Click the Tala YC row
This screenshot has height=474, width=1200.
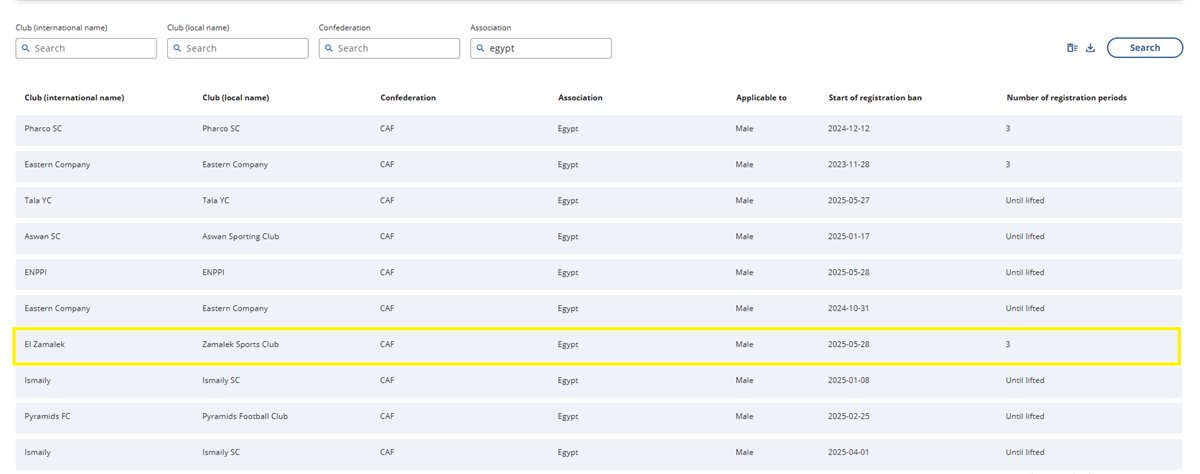click(x=598, y=201)
